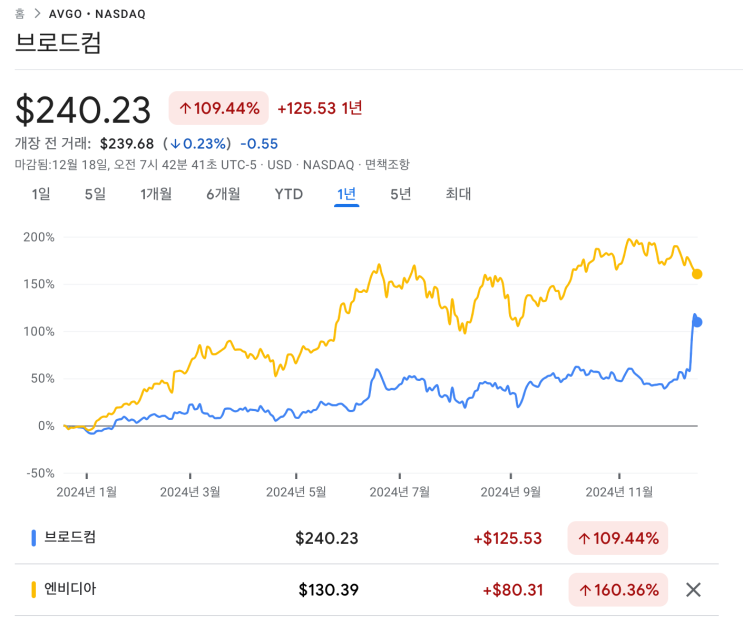Go to 홈 breadcrumb link

pyautogui.click(x=20, y=14)
